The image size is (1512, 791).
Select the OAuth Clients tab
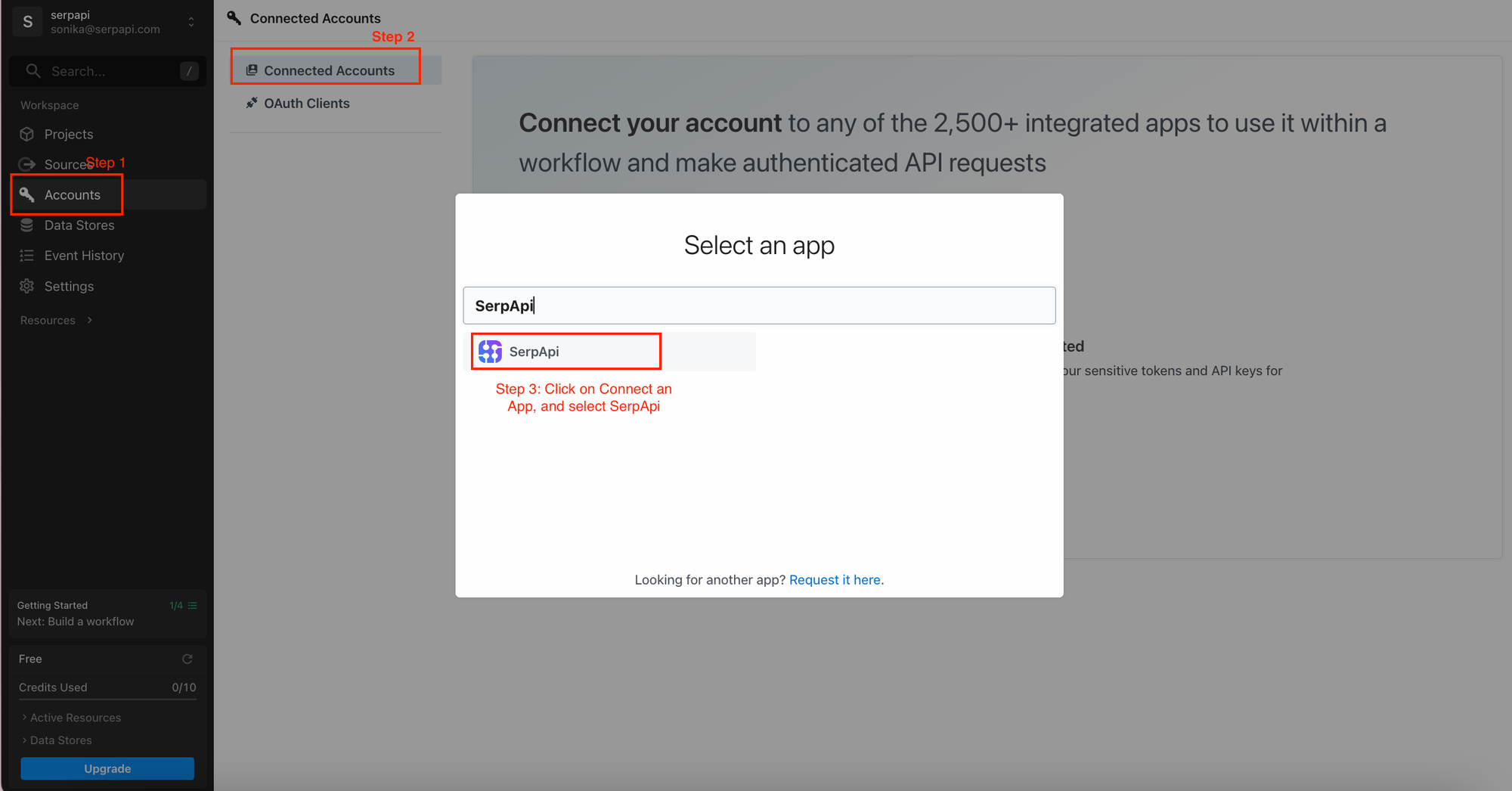pyautogui.click(x=336, y=103)
